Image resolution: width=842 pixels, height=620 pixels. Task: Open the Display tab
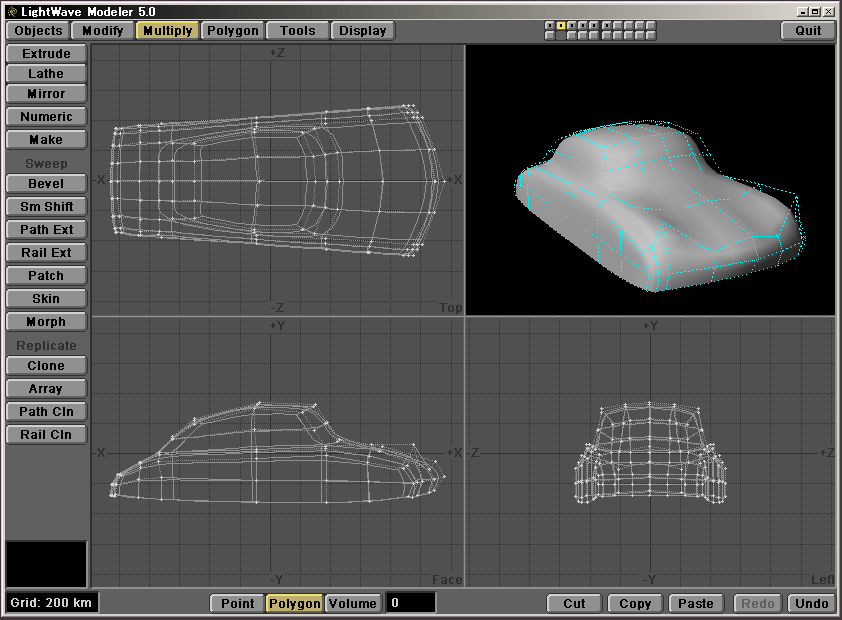click(362, 30)
